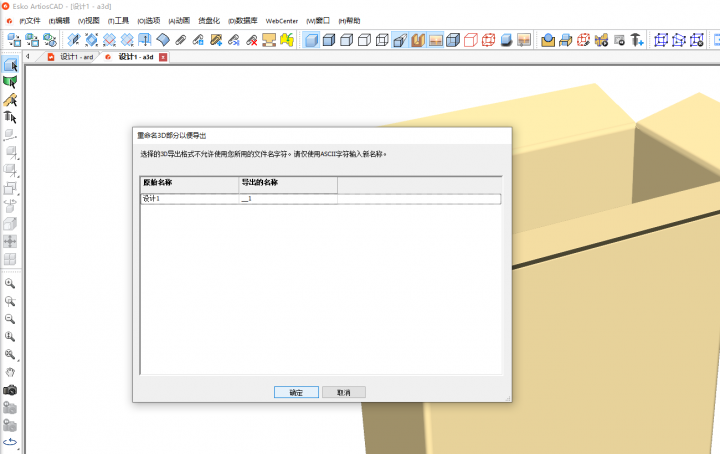
Task: Select the hand pan tool
Action: tap(10, 371)
